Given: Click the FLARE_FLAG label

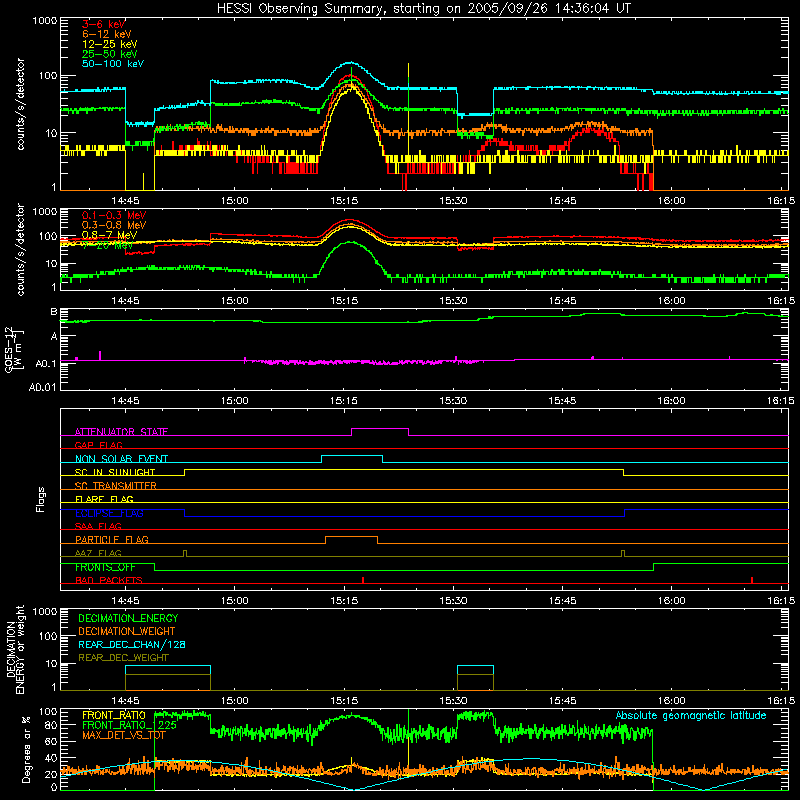Looking at the screenshot, I should pos(104,499).
